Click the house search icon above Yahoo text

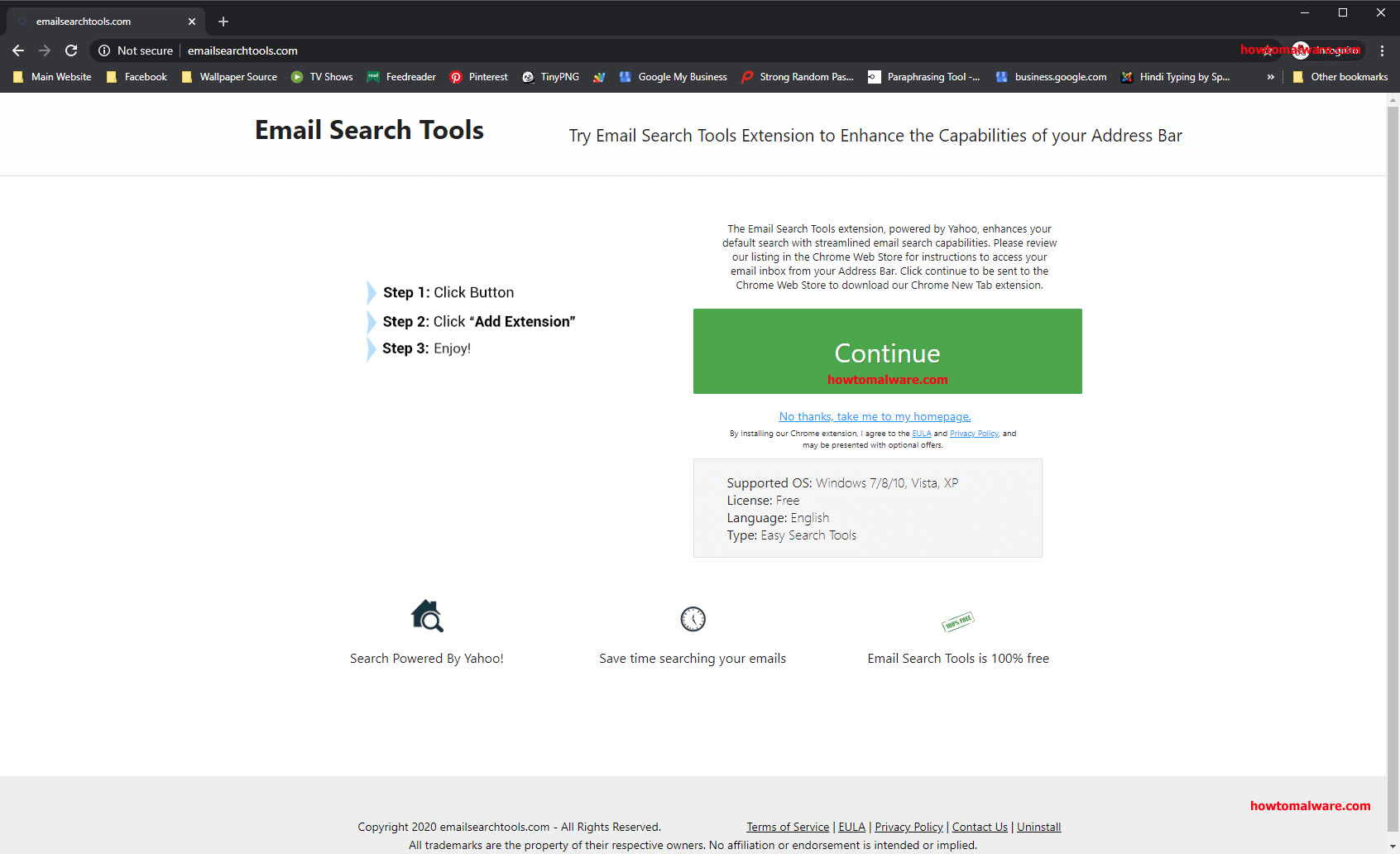coord(427,617)
